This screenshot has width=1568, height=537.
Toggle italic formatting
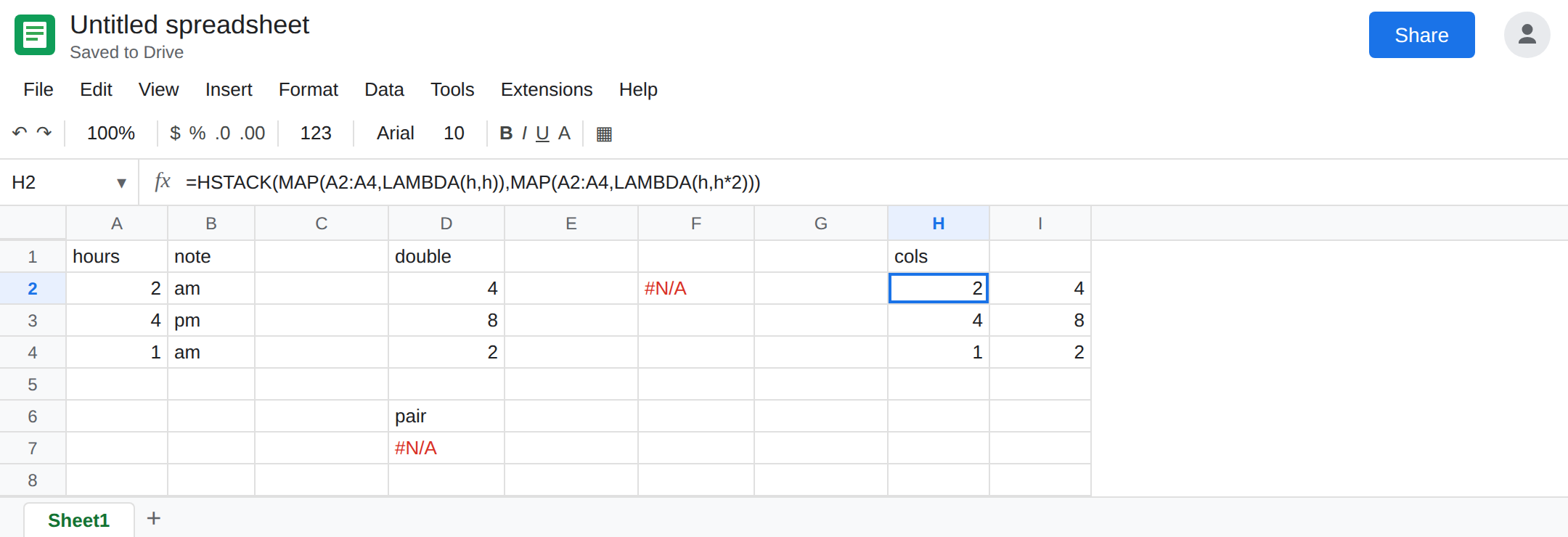tap(524, 133)
